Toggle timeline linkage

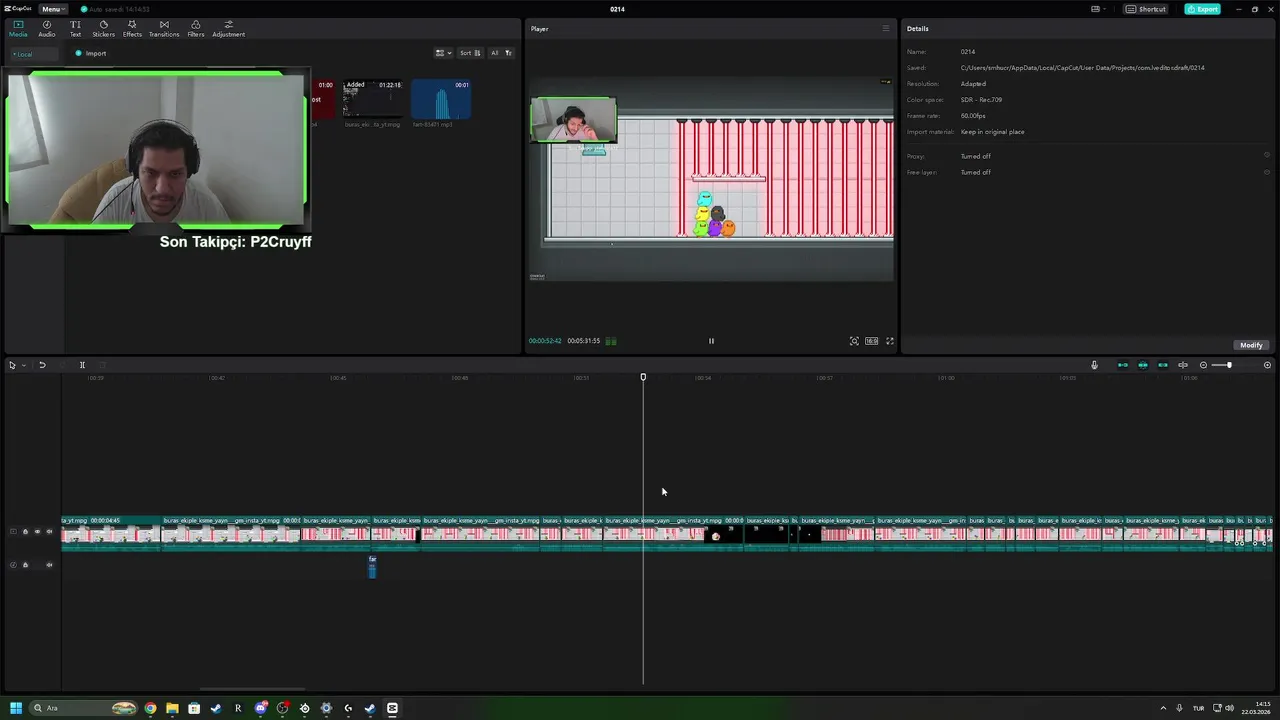pos(1162,365)
